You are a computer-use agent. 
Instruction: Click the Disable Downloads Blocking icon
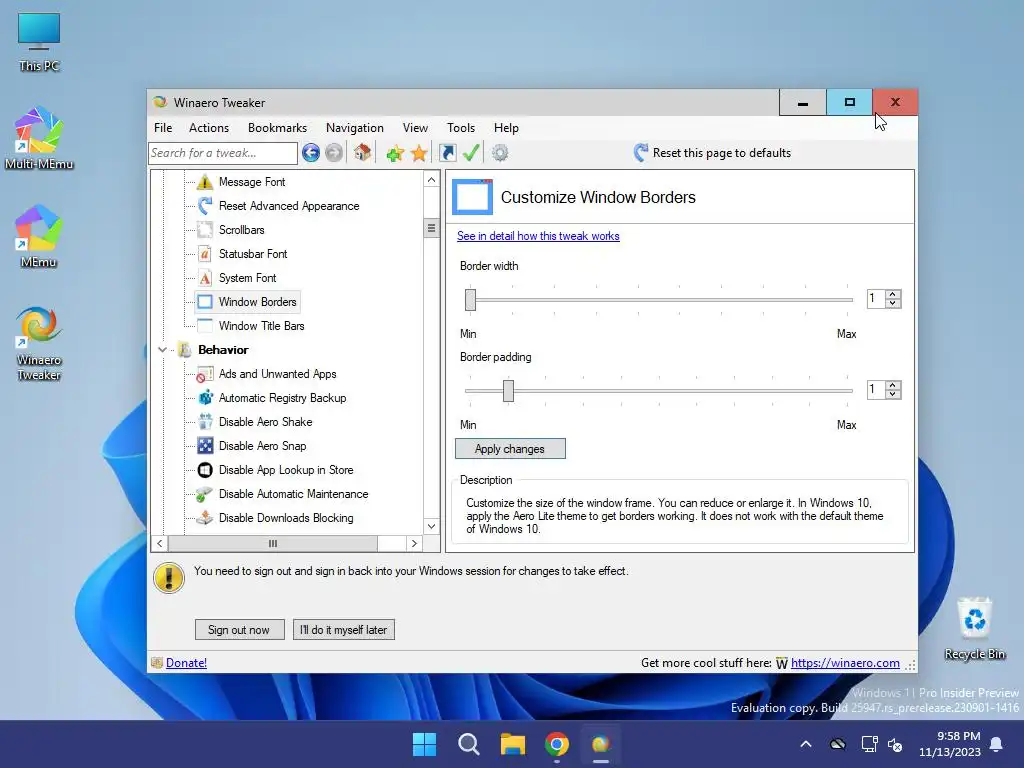pos(205,518)
